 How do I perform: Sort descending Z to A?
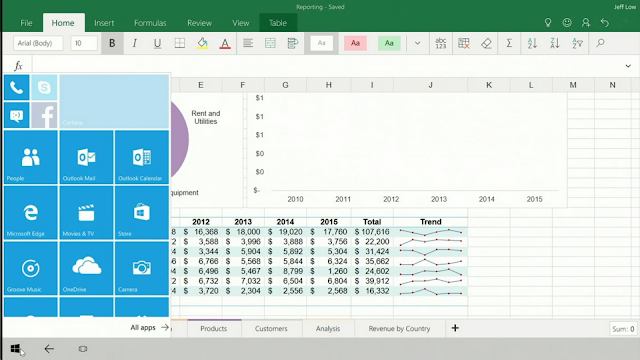[x=555, y=43]
